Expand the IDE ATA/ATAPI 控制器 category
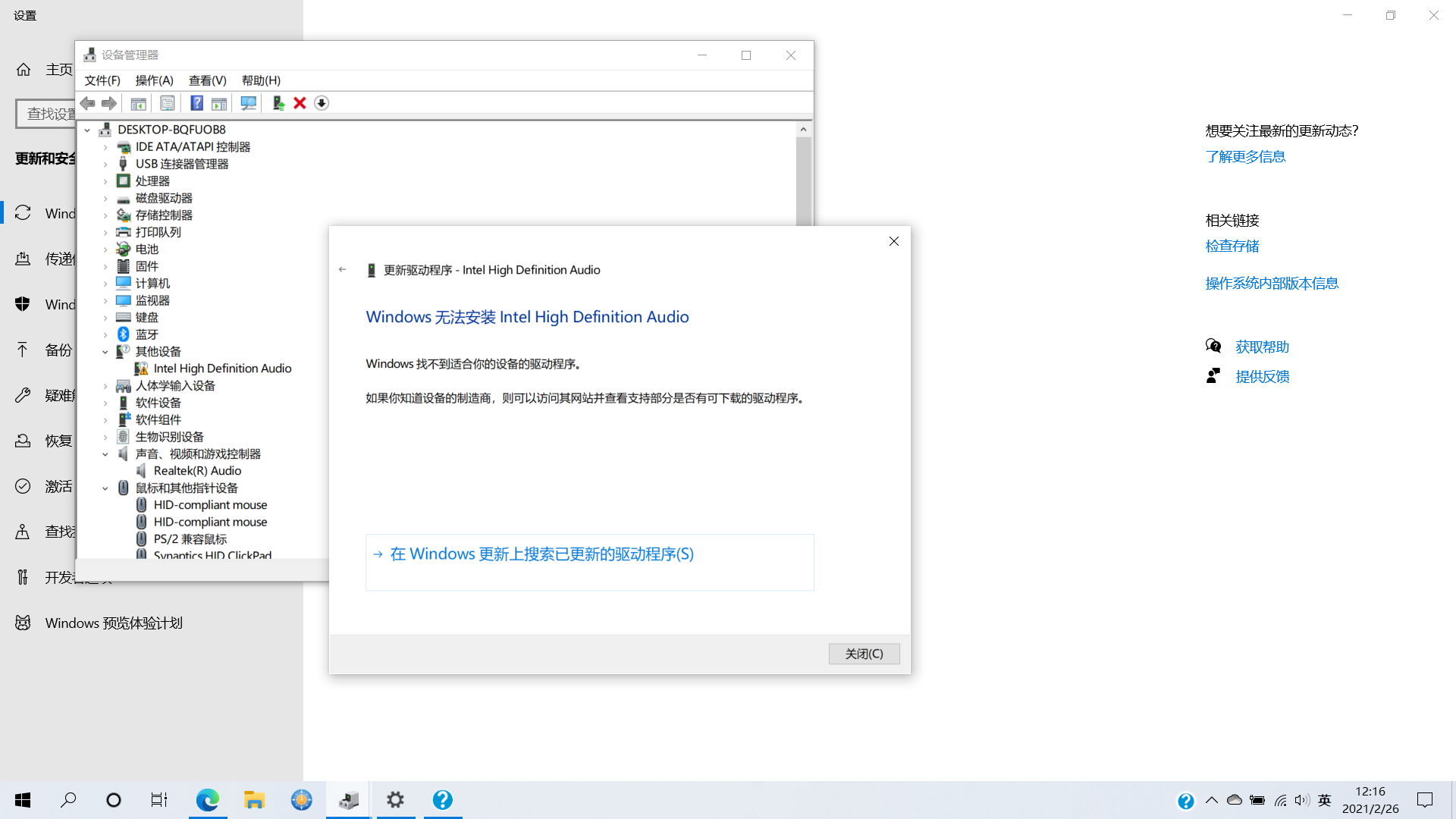The width and height of the screenshot is (1456, 819). click(x=105, y=146)
